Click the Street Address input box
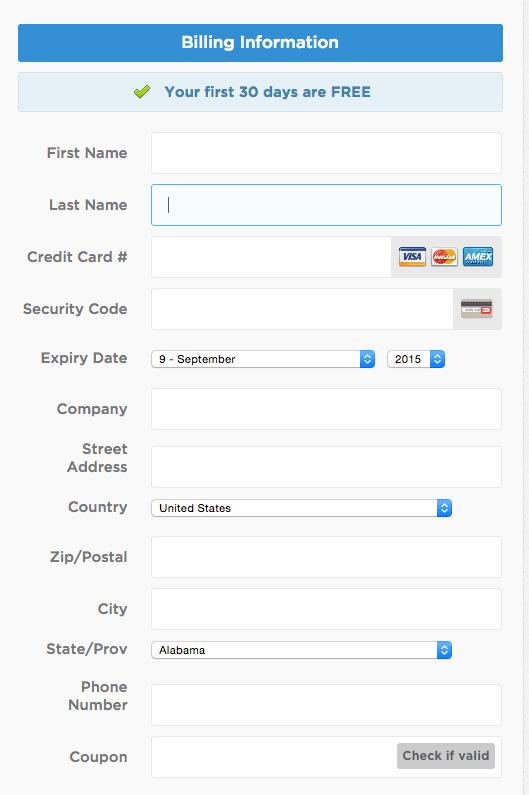The image size is (529, 795). (326, 467)
